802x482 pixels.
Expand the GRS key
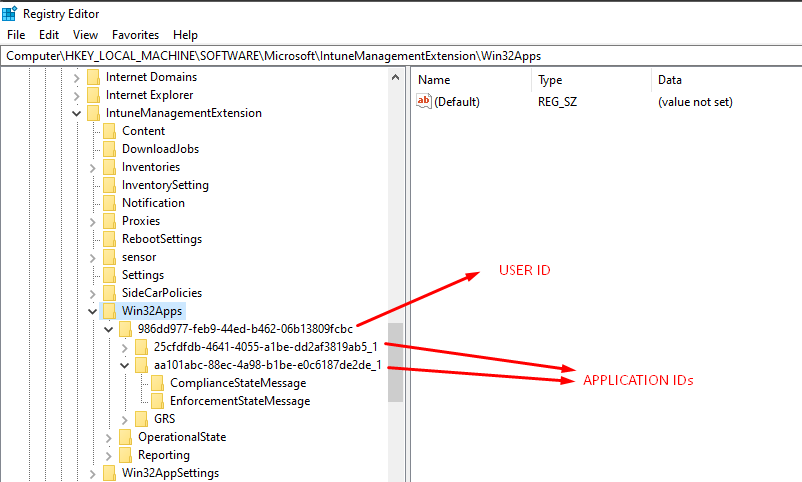point(125,420)
